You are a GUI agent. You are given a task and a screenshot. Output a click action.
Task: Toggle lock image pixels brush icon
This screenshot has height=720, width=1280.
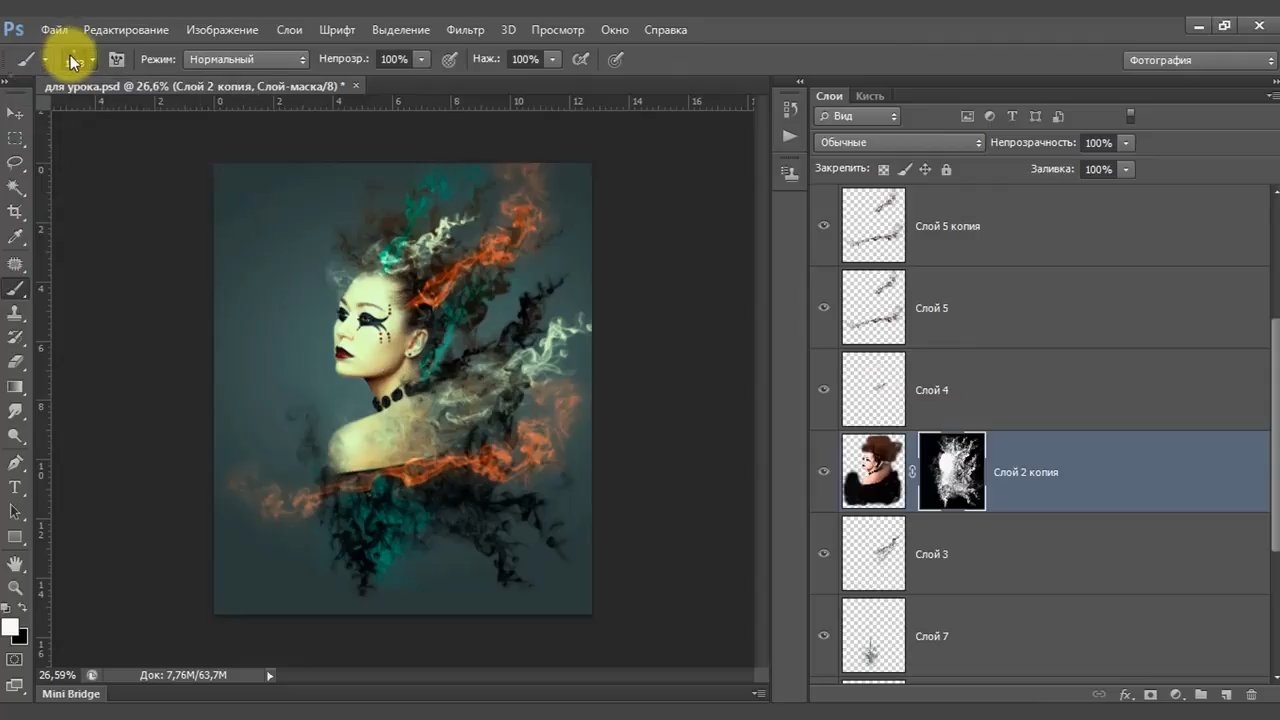click(x=904, y=170)
